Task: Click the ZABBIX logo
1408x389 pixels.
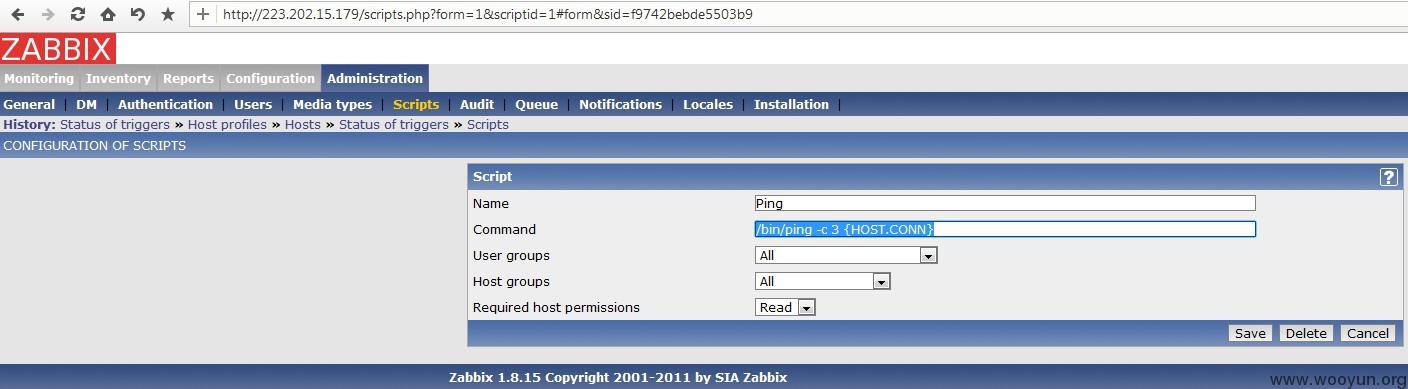Action: [58, 48]
